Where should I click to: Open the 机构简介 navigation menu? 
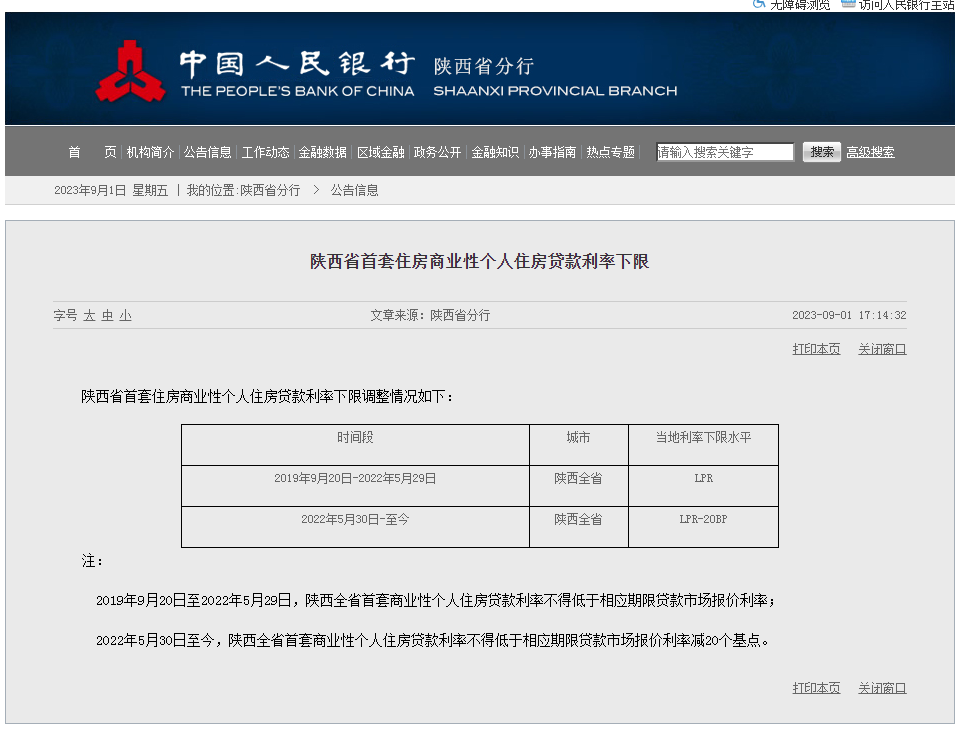tap(150, 153)
